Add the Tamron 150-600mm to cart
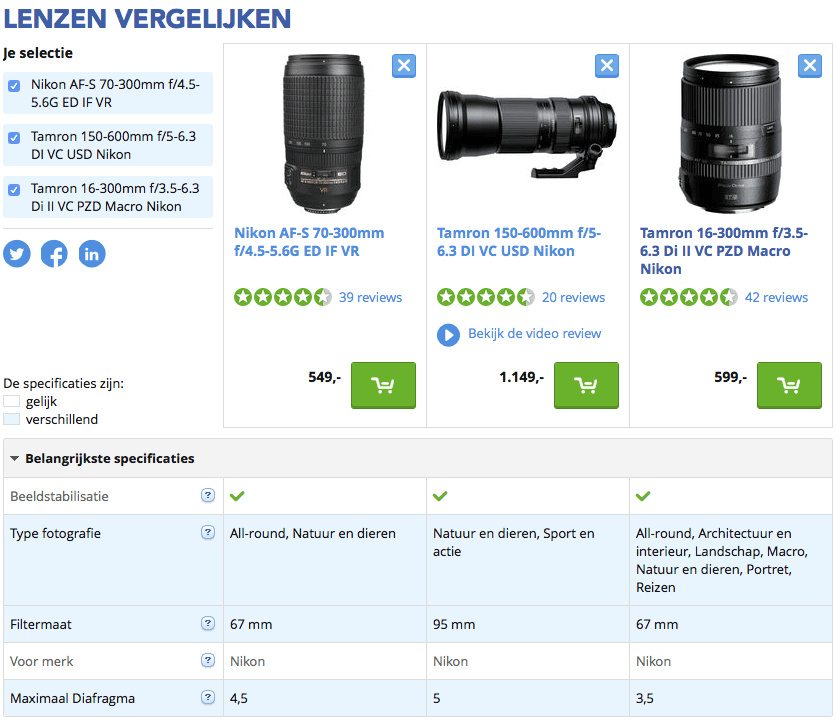 [x=586, y=385]
